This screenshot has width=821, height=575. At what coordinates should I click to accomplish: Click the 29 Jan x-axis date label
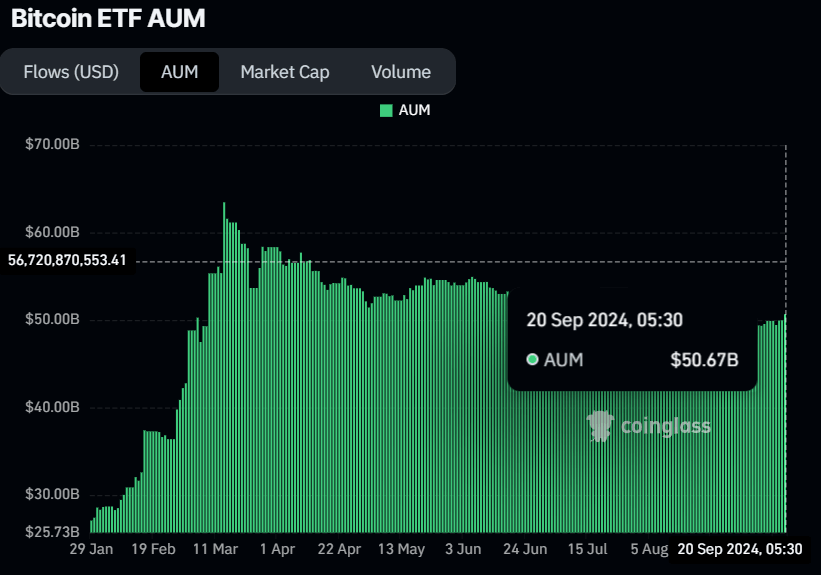click(x=91, y=549)
